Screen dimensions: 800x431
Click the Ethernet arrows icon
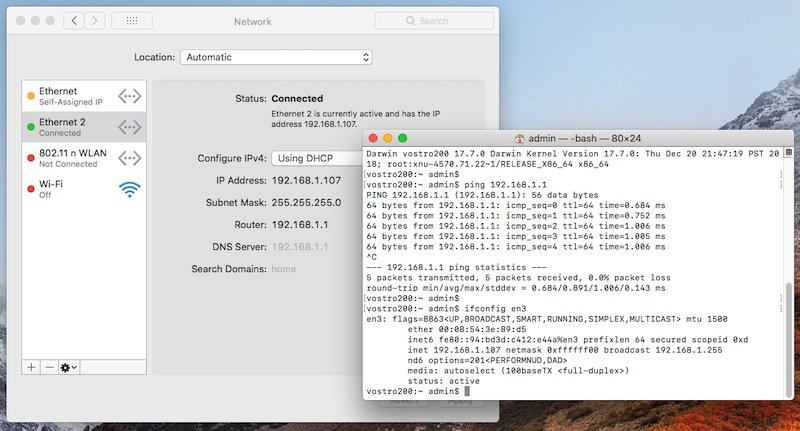(130, 96)
